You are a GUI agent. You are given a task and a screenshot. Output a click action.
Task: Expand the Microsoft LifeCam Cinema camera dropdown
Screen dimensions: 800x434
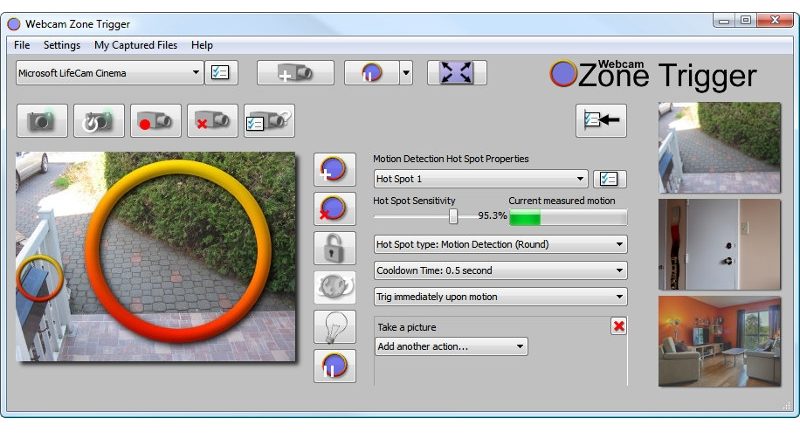[110, 73]
